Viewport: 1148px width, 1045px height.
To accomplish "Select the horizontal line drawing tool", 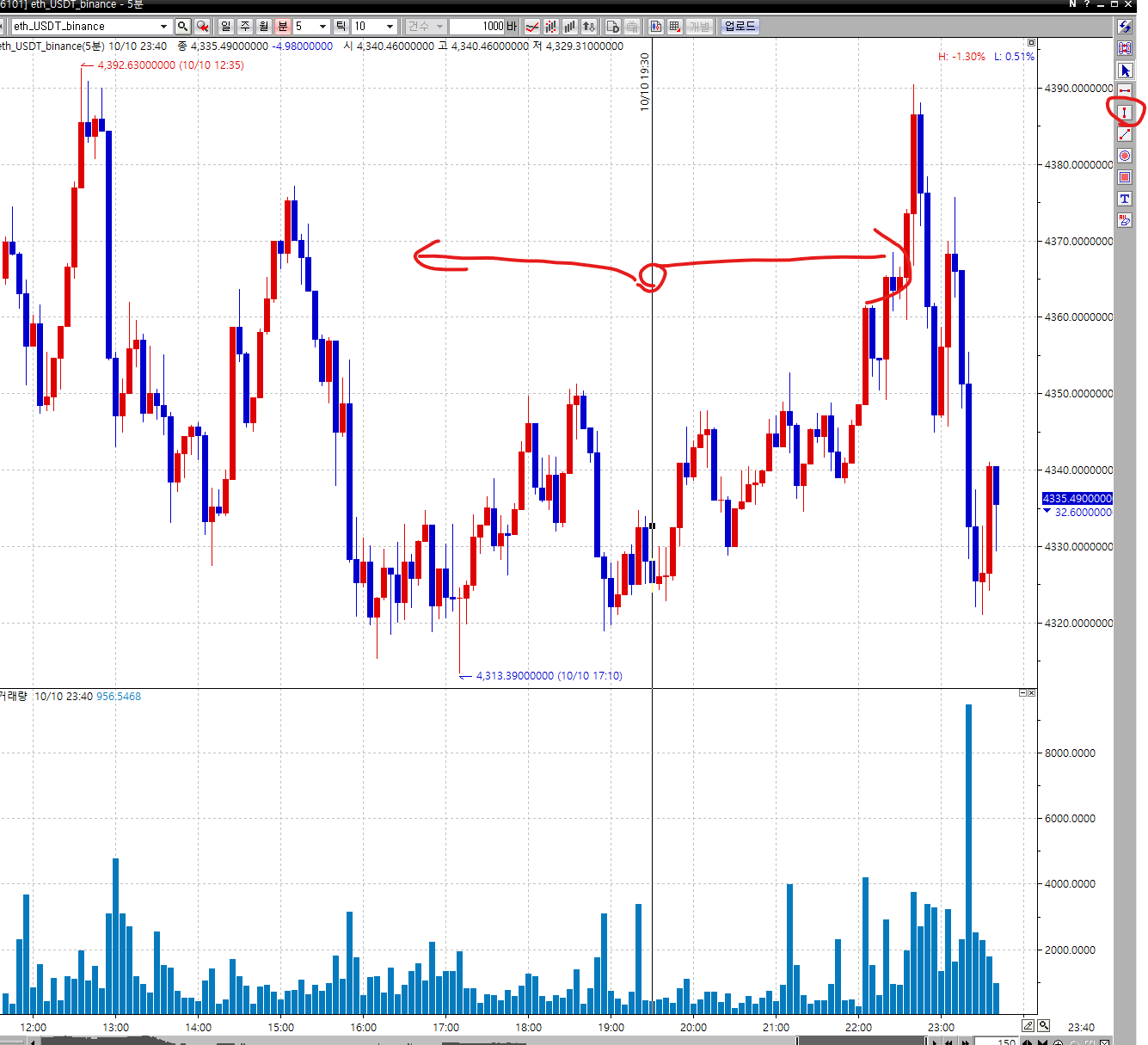I will tap(1124, 91).
